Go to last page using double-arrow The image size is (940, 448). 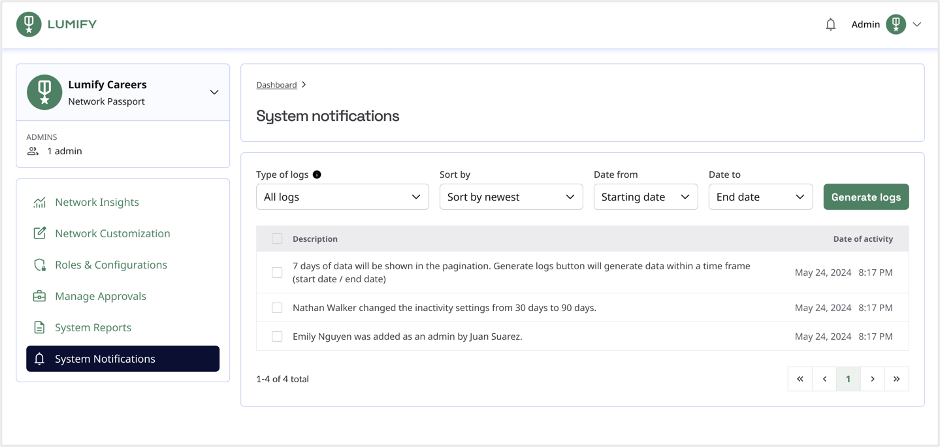point(896,379)
